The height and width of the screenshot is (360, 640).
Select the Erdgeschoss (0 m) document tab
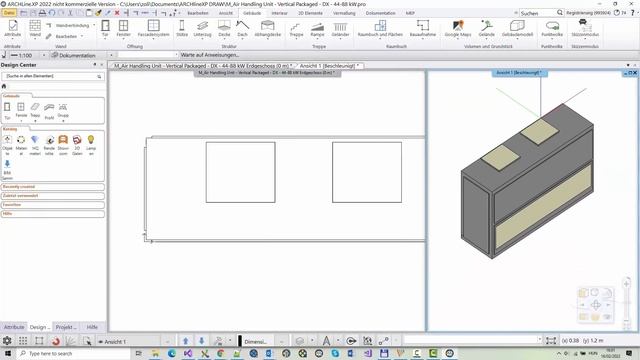202,66
